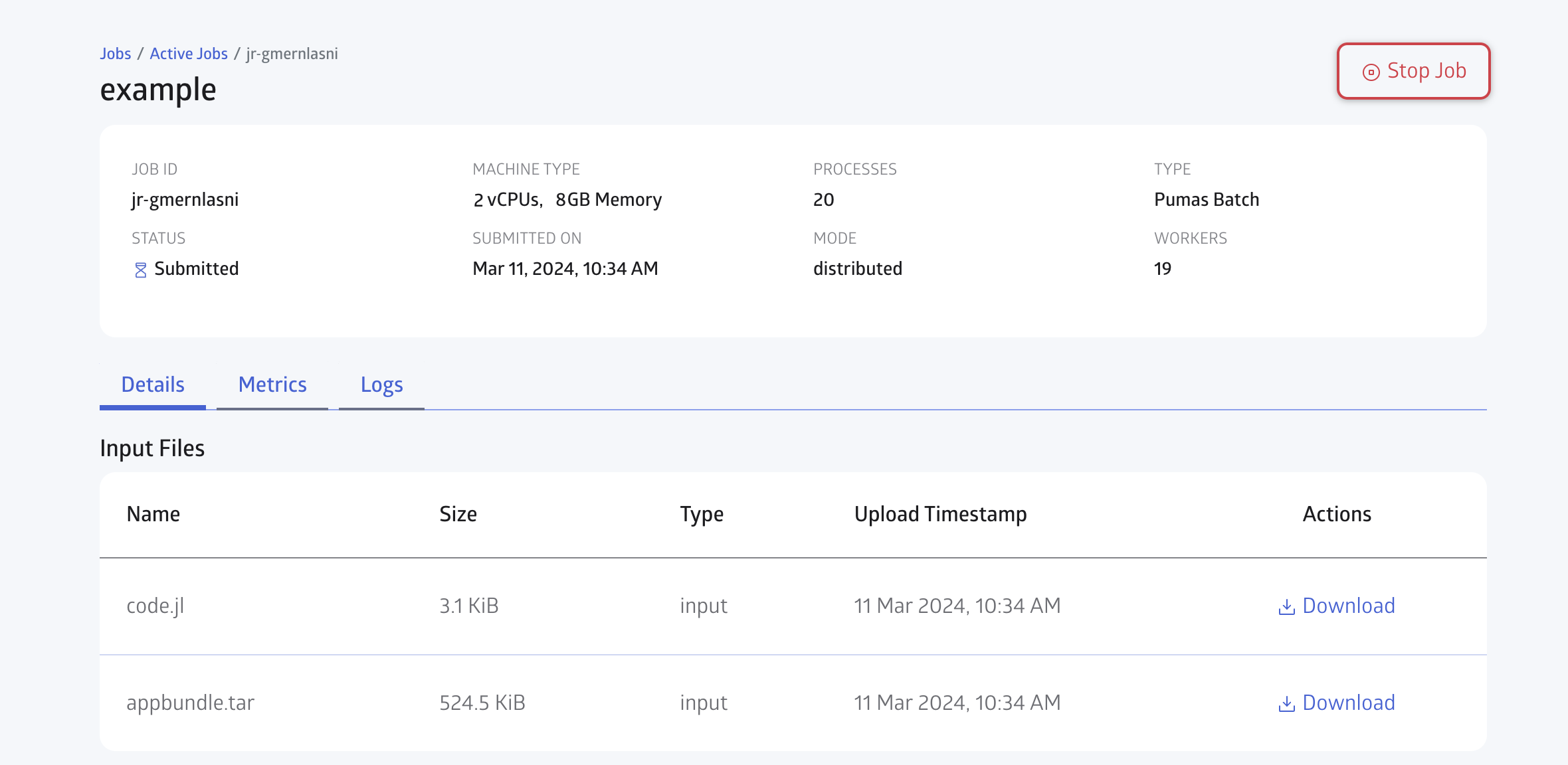Screen dimensions: 1568x765
Task: Switch to the Details tab
Action: click(x=153, y=385)
